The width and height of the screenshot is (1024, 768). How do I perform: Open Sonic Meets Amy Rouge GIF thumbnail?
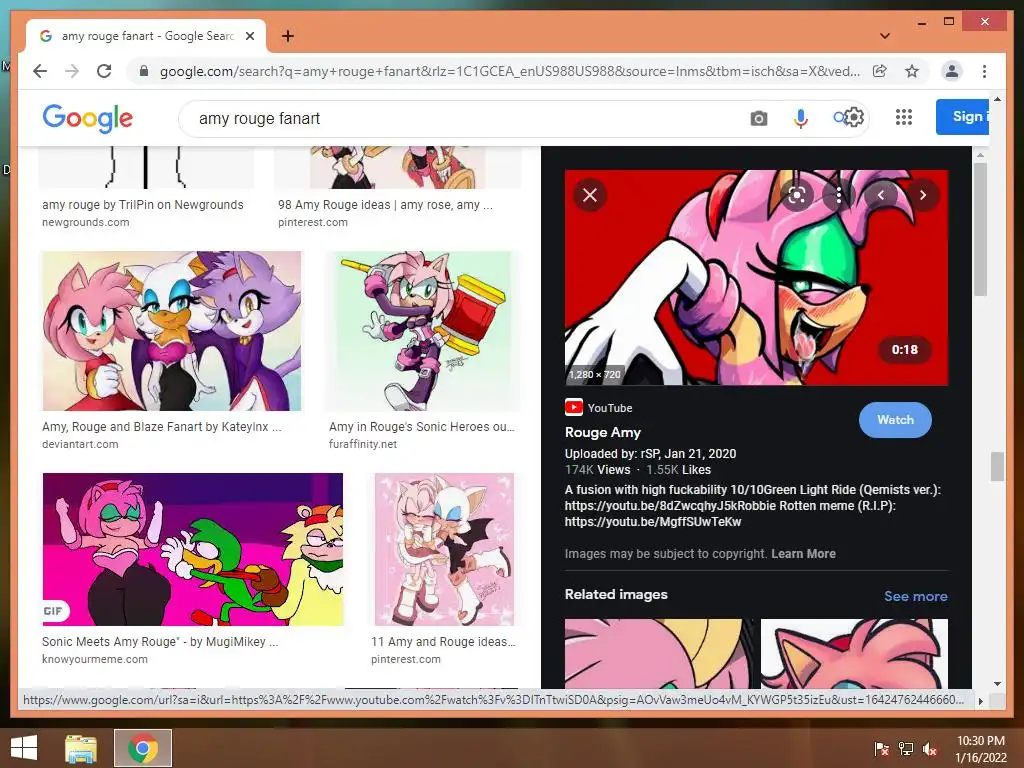(x=193, y=549)
